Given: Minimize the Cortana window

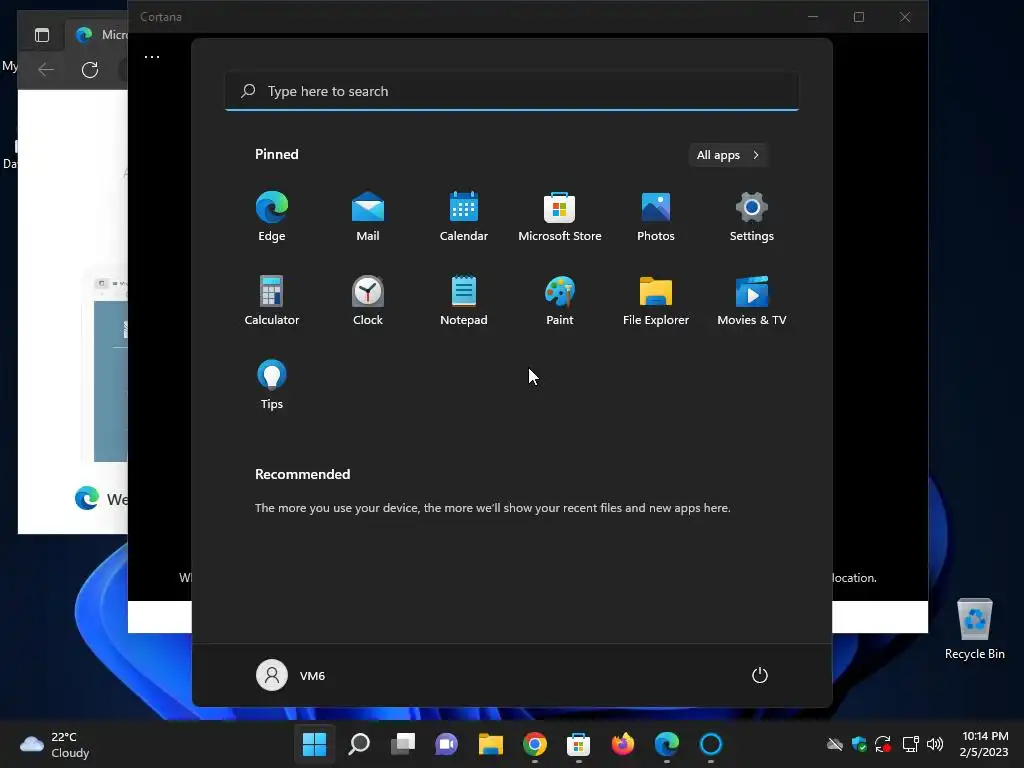Looking at the screenshot, I should coord(813,17).
